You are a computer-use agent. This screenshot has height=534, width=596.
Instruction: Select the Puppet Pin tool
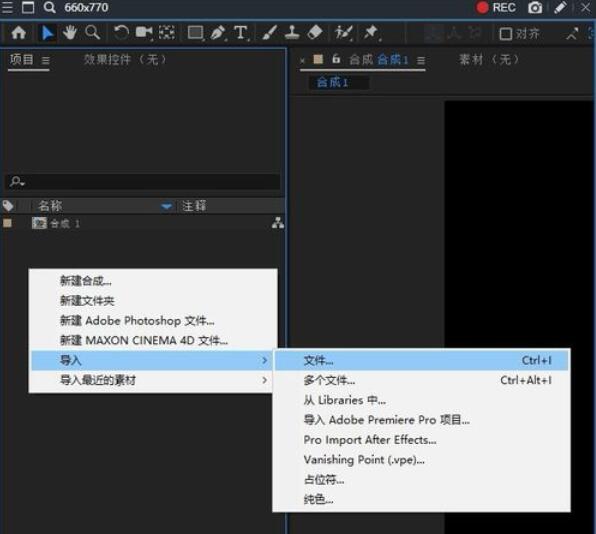[x=371, y=33]
